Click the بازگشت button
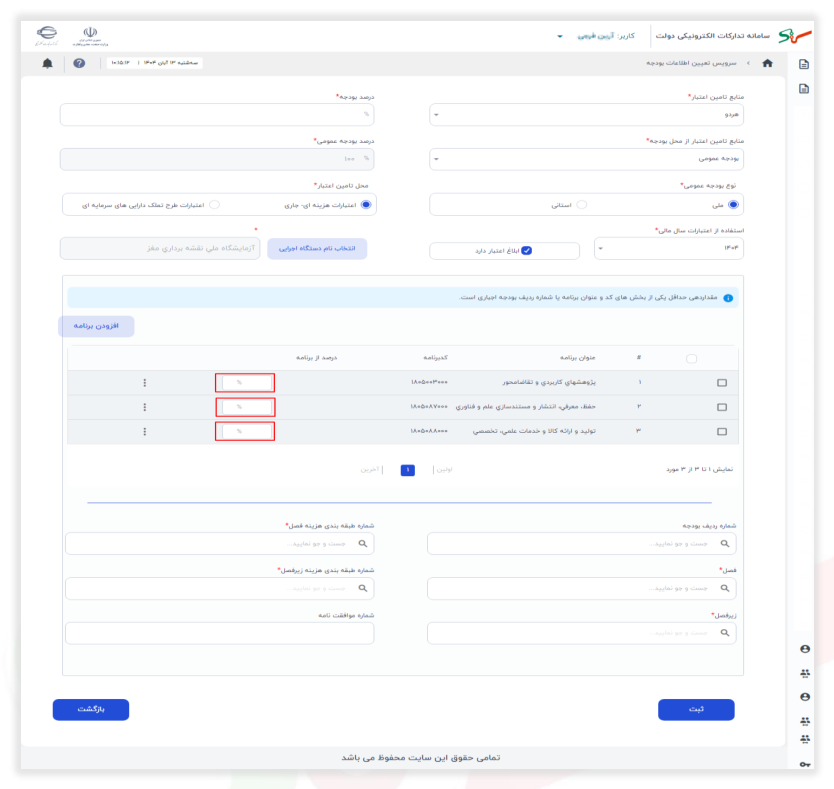Screen dimensions: 834x789 pyautogui.click(x=91, y=709)
